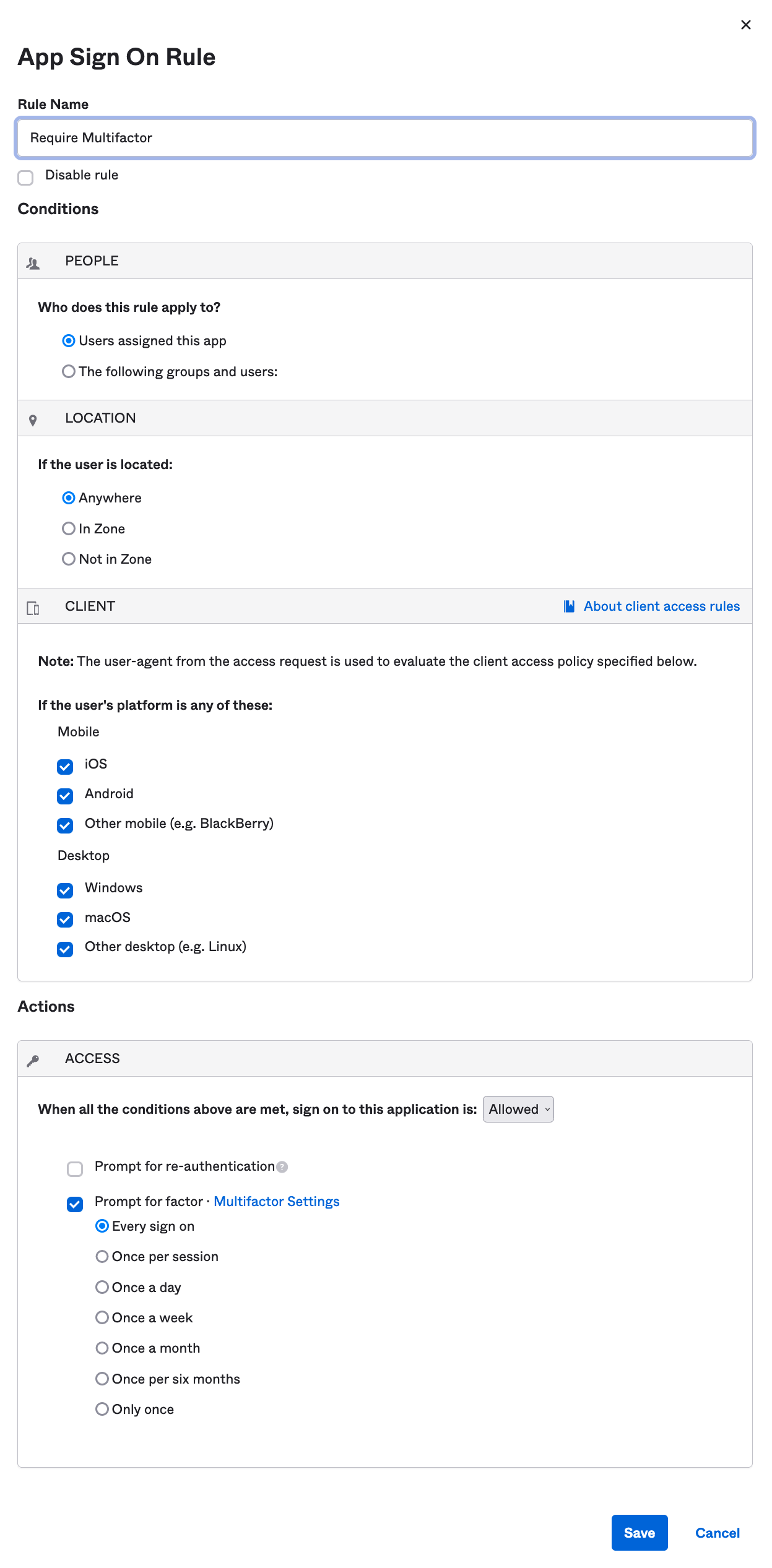Select The following groups and users
Screen dimensions: 772x1568
69,371
